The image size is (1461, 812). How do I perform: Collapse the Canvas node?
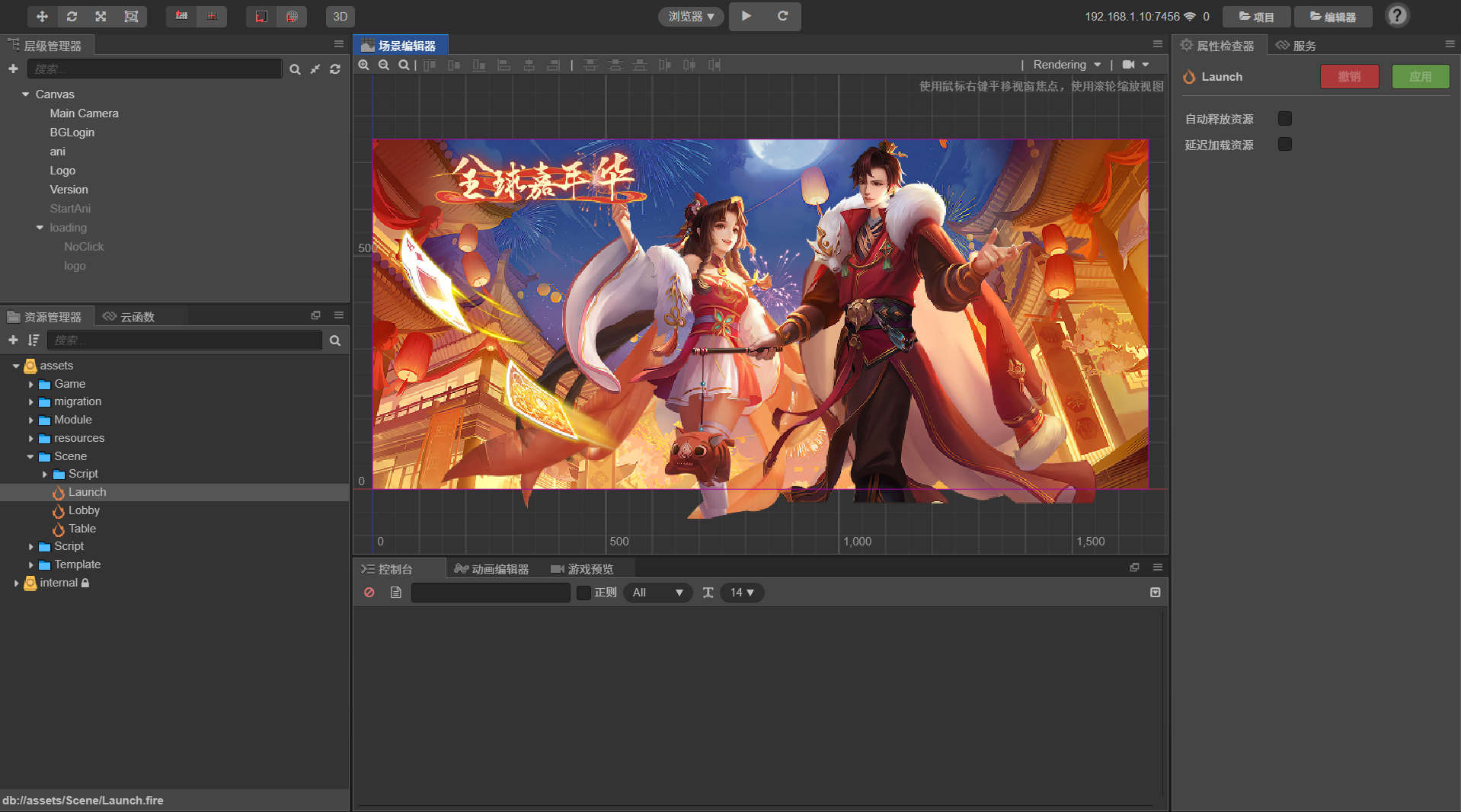[25, 94]
